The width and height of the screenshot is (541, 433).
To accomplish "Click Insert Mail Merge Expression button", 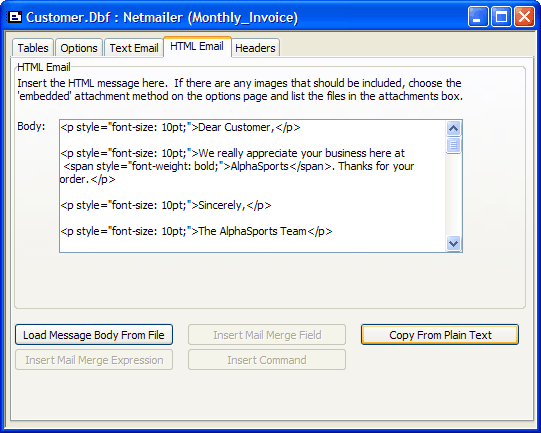I will tap(94, 360).
